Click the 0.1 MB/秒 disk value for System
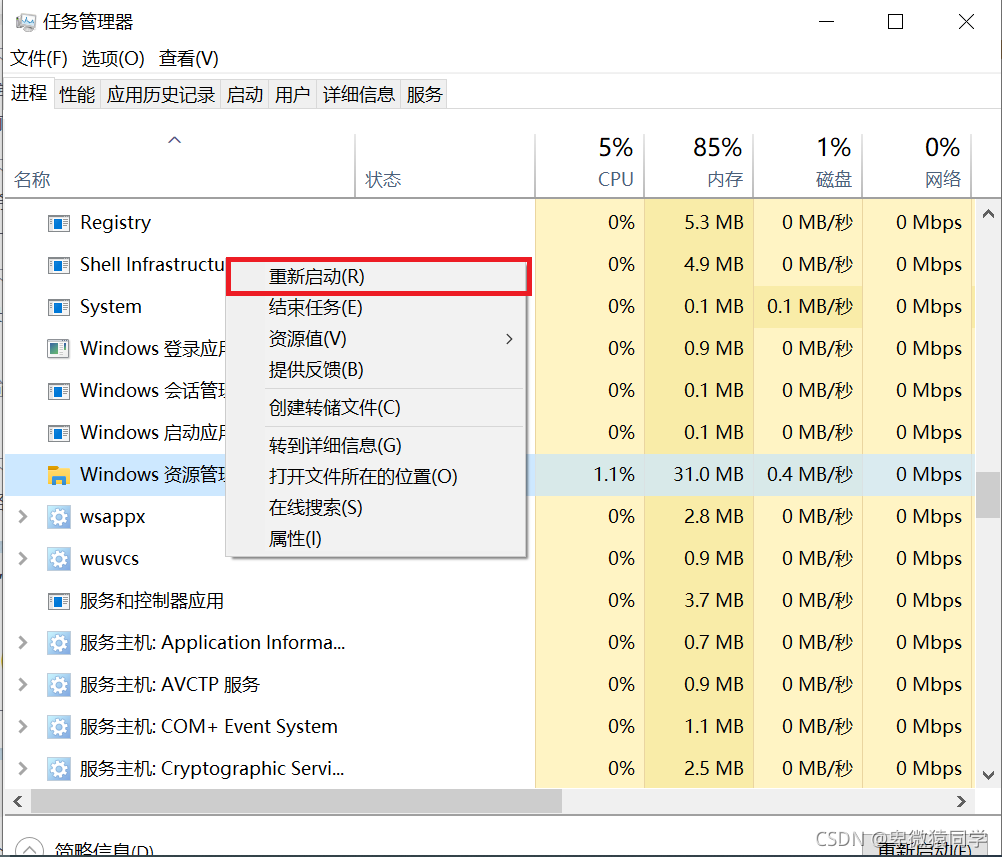Image resolution: width=1002 pixels, height=857 pixels. coord(810,306)
